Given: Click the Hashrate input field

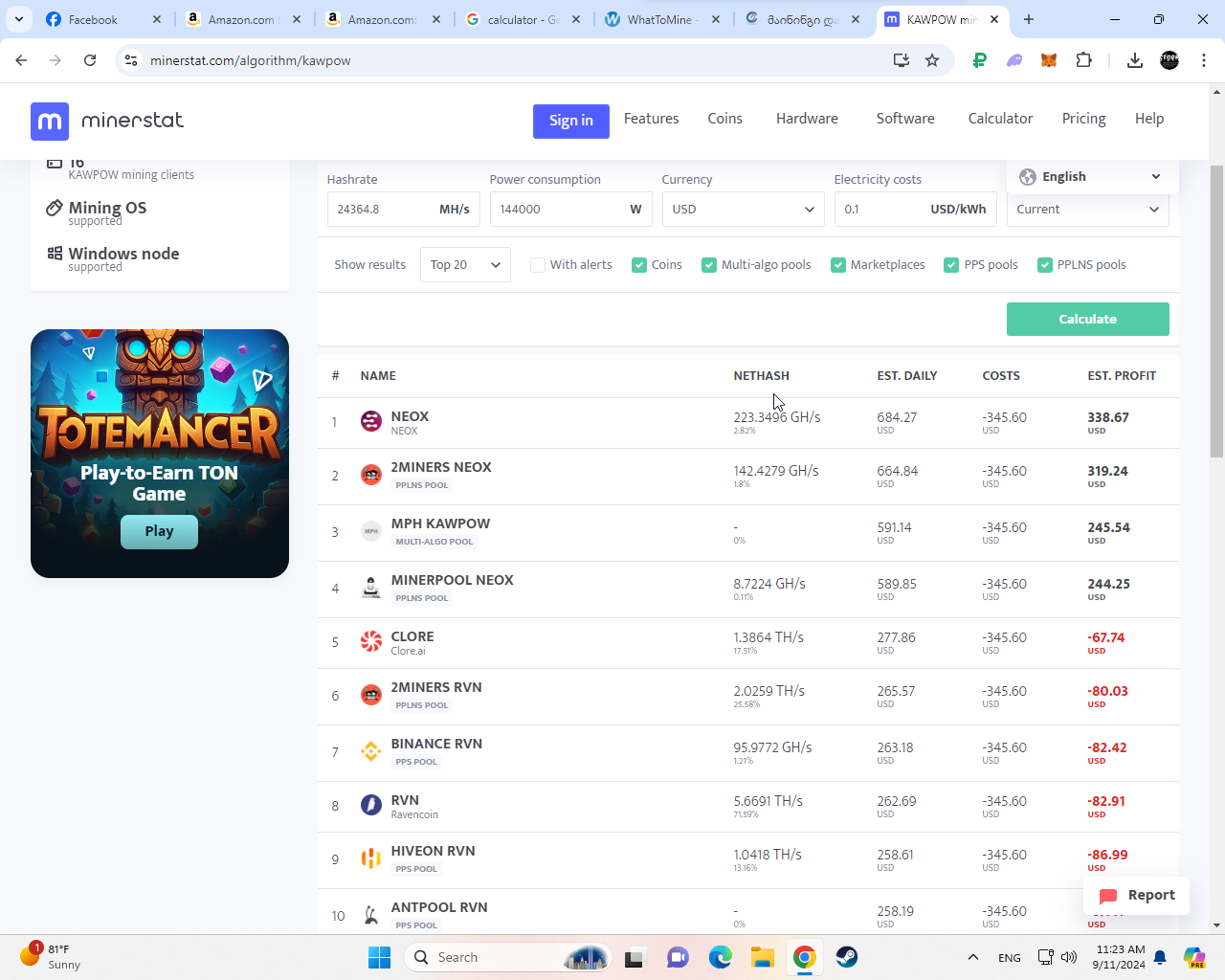Looking at the screenshot, I should point(383,210).
